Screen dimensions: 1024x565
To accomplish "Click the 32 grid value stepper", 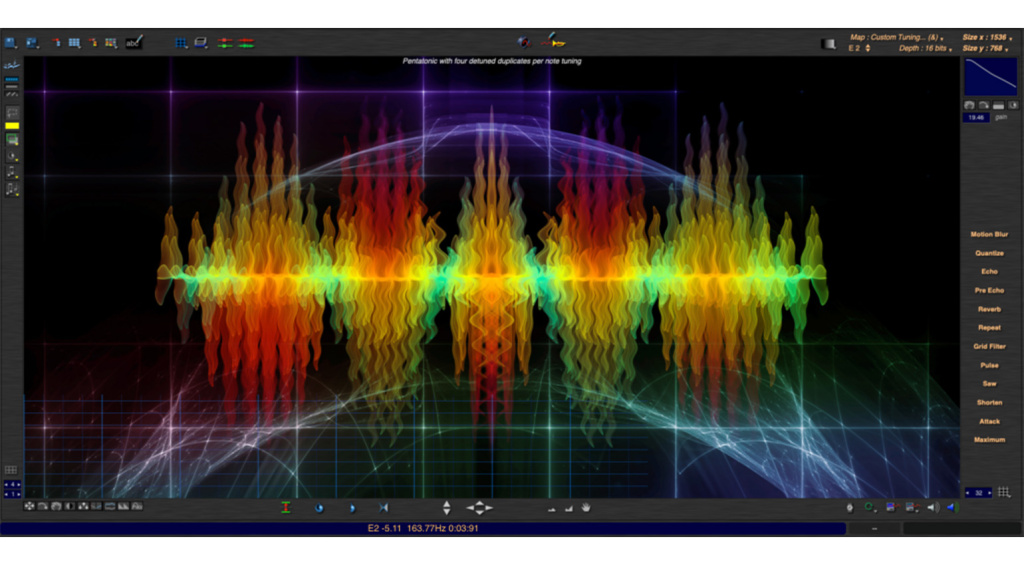I will click(978, 493).
